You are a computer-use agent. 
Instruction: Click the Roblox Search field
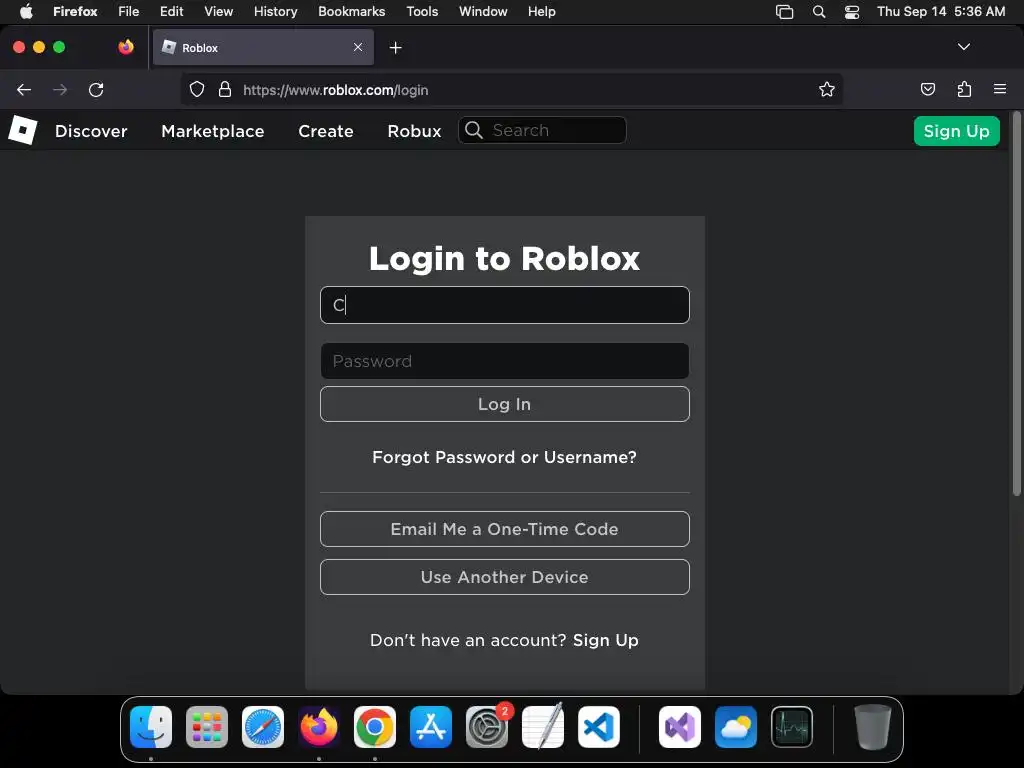(542, 130)
